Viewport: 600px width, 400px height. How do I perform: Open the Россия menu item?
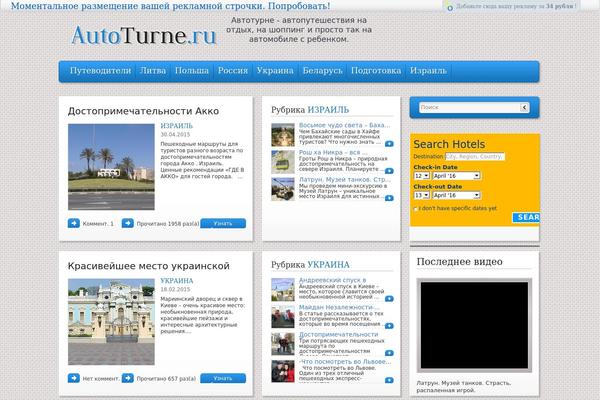point(233,71)
